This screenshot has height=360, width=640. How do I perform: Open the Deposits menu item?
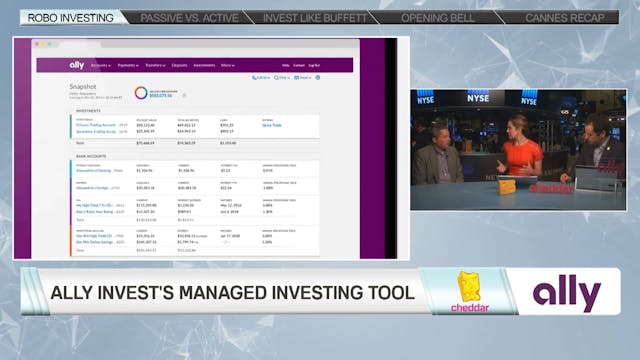(x=179, y=65)
